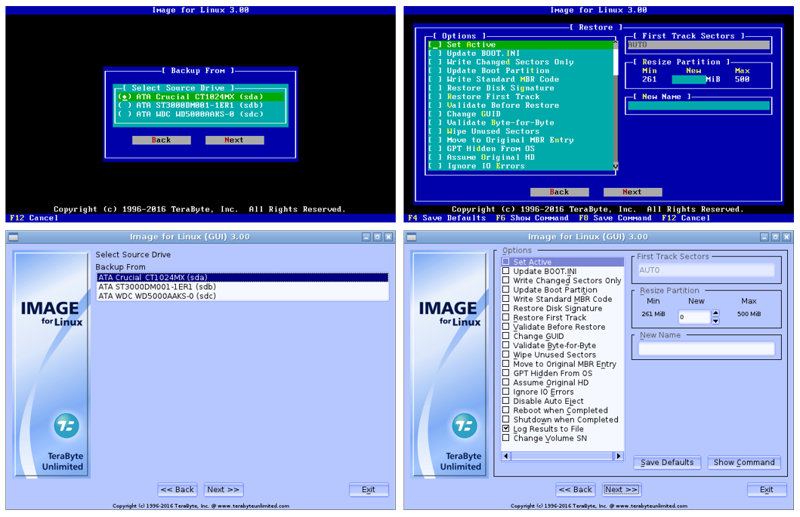Screen dimensions: 800x517
Task: Click Back in text-mode Restore dialog
Action: pyautogui.click(x=559, y=192)
